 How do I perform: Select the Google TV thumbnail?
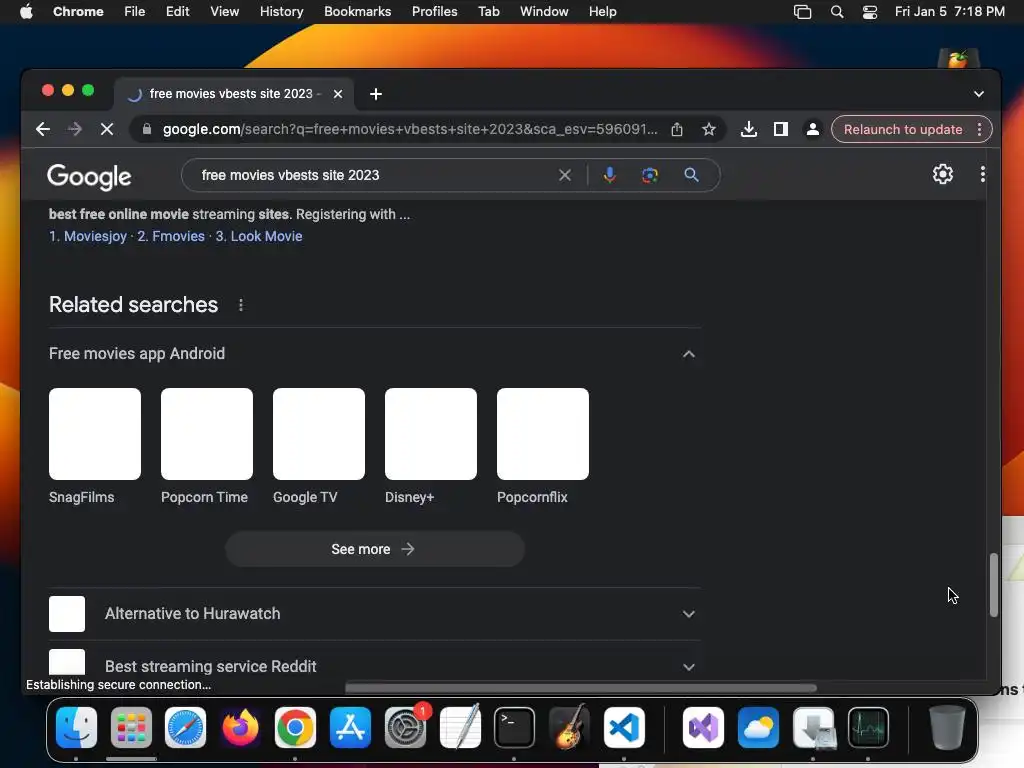[x=319, y=434]
